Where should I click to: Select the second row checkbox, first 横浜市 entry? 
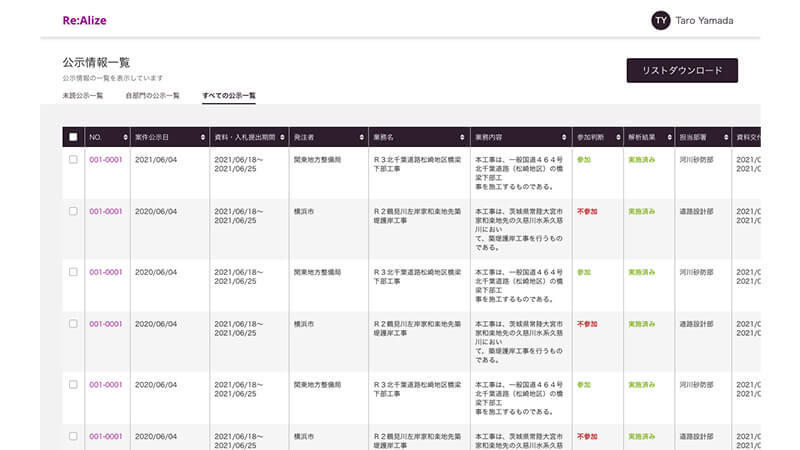(x=73, y=211)
